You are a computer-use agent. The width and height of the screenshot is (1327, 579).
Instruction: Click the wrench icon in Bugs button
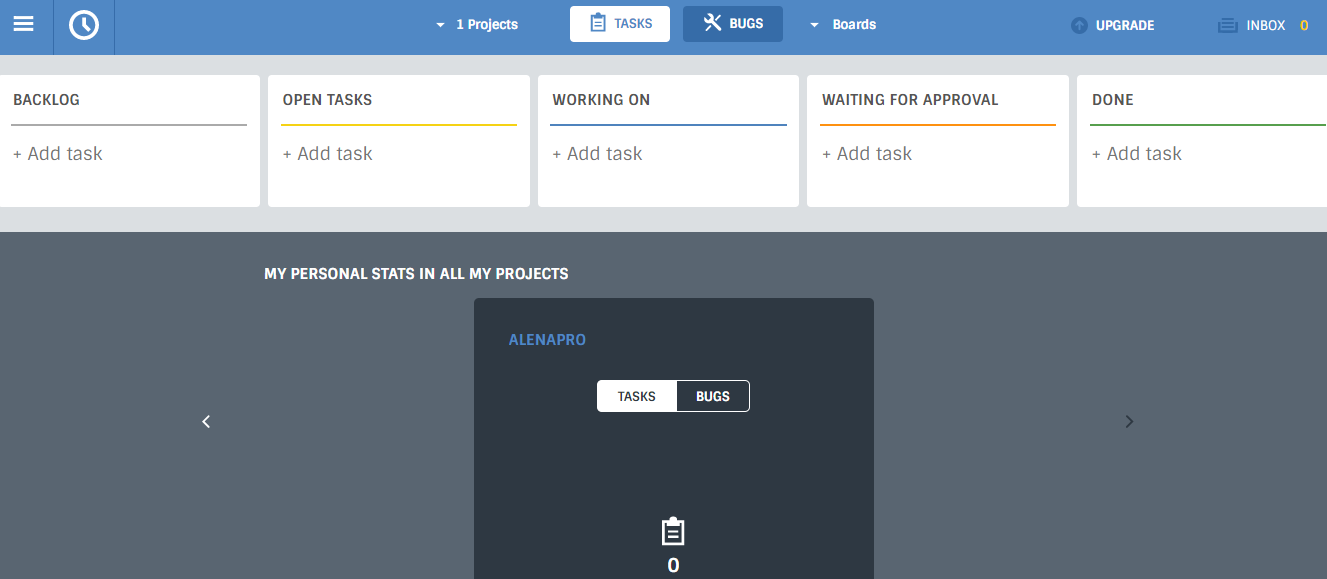[x=713, y=23]
